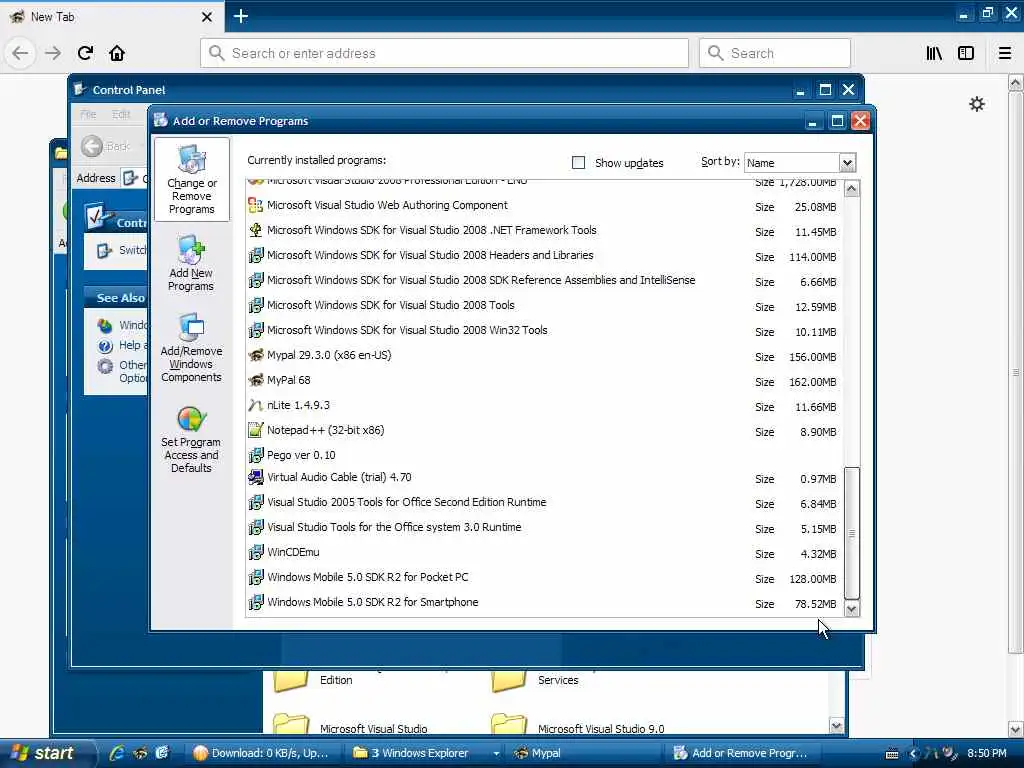Go back with the browser back arrow
The height and width of the screenshot is (768, 1024).
pos(20,53)
